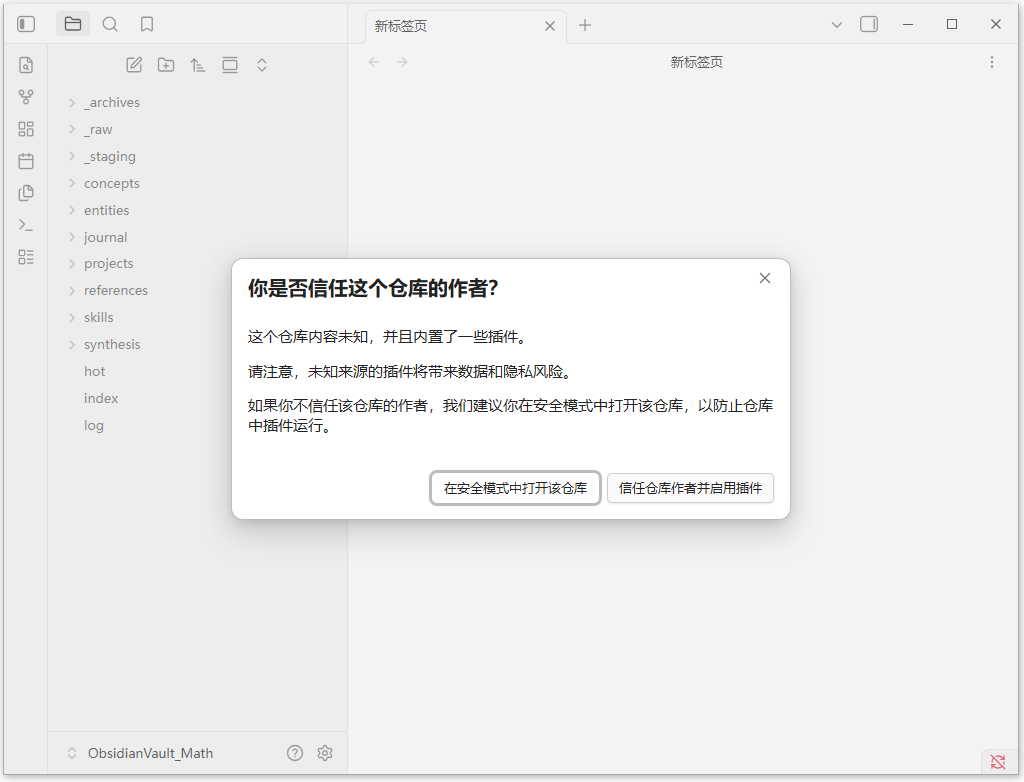The image size is (1024, 782).
Task: Open the log note
Action: tap(93, 425)
